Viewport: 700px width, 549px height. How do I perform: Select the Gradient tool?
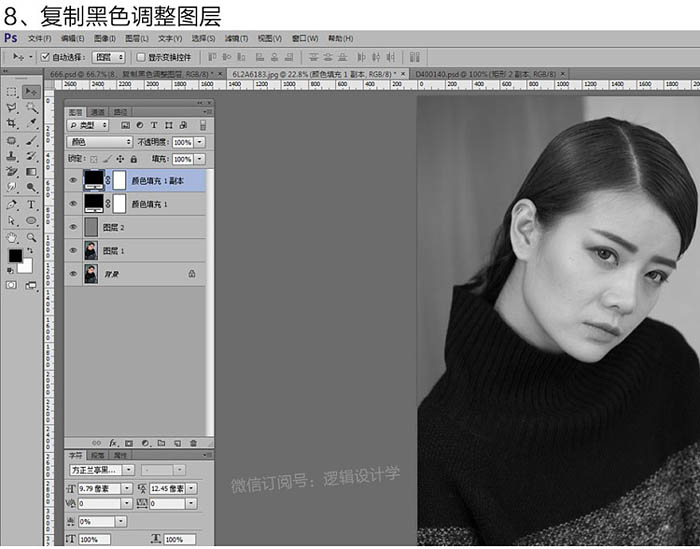coord(31,172)
